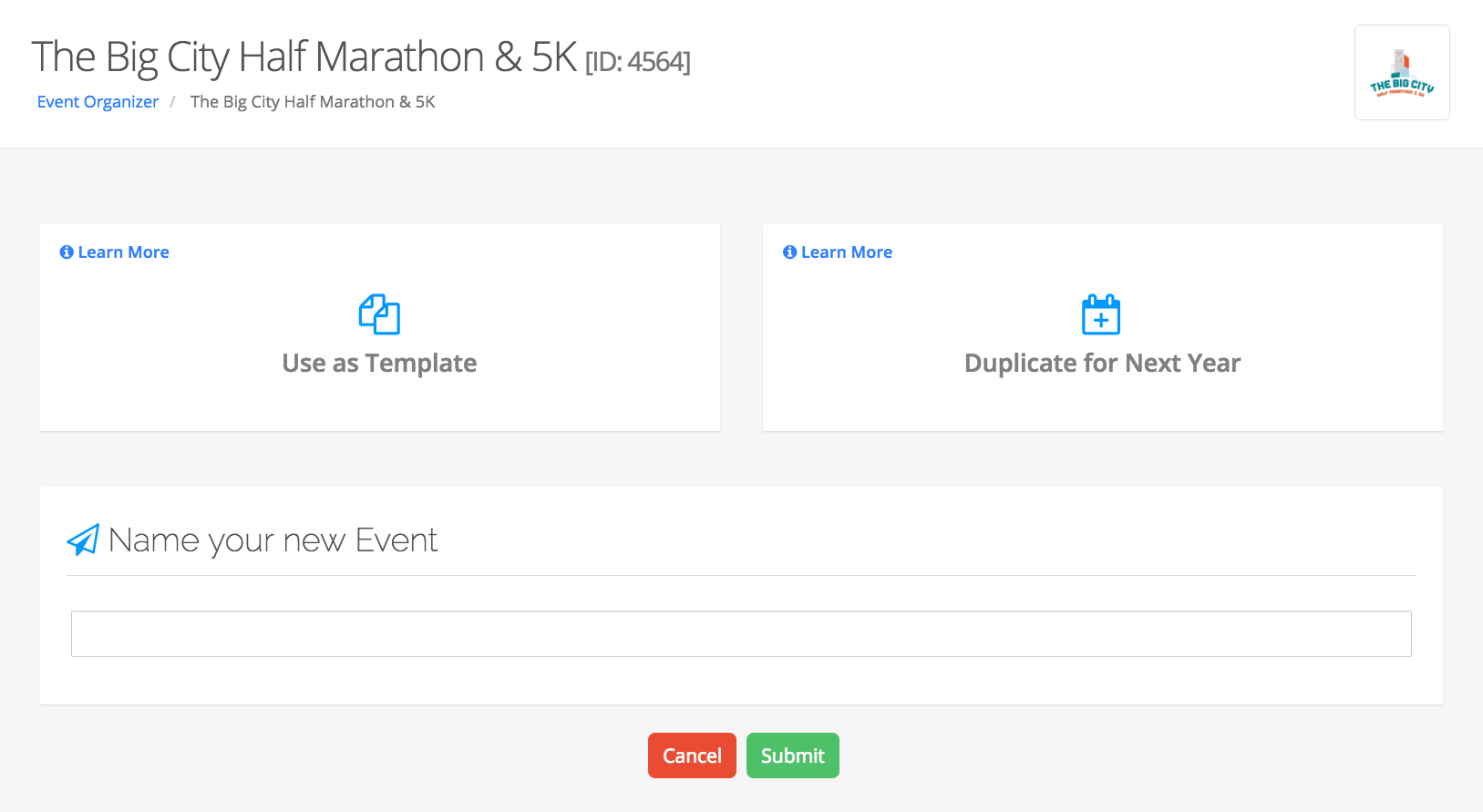Click the breadcrumb item The Big City Half Marathon & 5K

[313, 102]
